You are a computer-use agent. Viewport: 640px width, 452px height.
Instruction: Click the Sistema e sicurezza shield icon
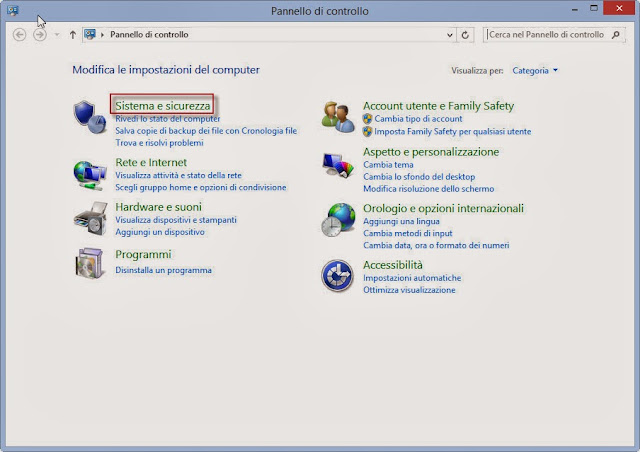(91, 117)
